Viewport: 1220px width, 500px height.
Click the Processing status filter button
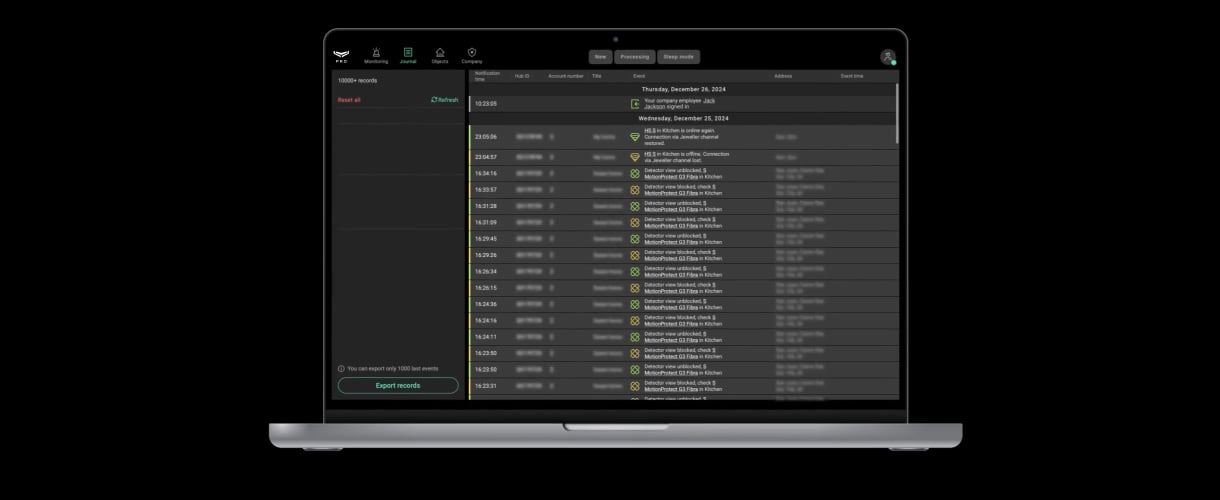635,57
